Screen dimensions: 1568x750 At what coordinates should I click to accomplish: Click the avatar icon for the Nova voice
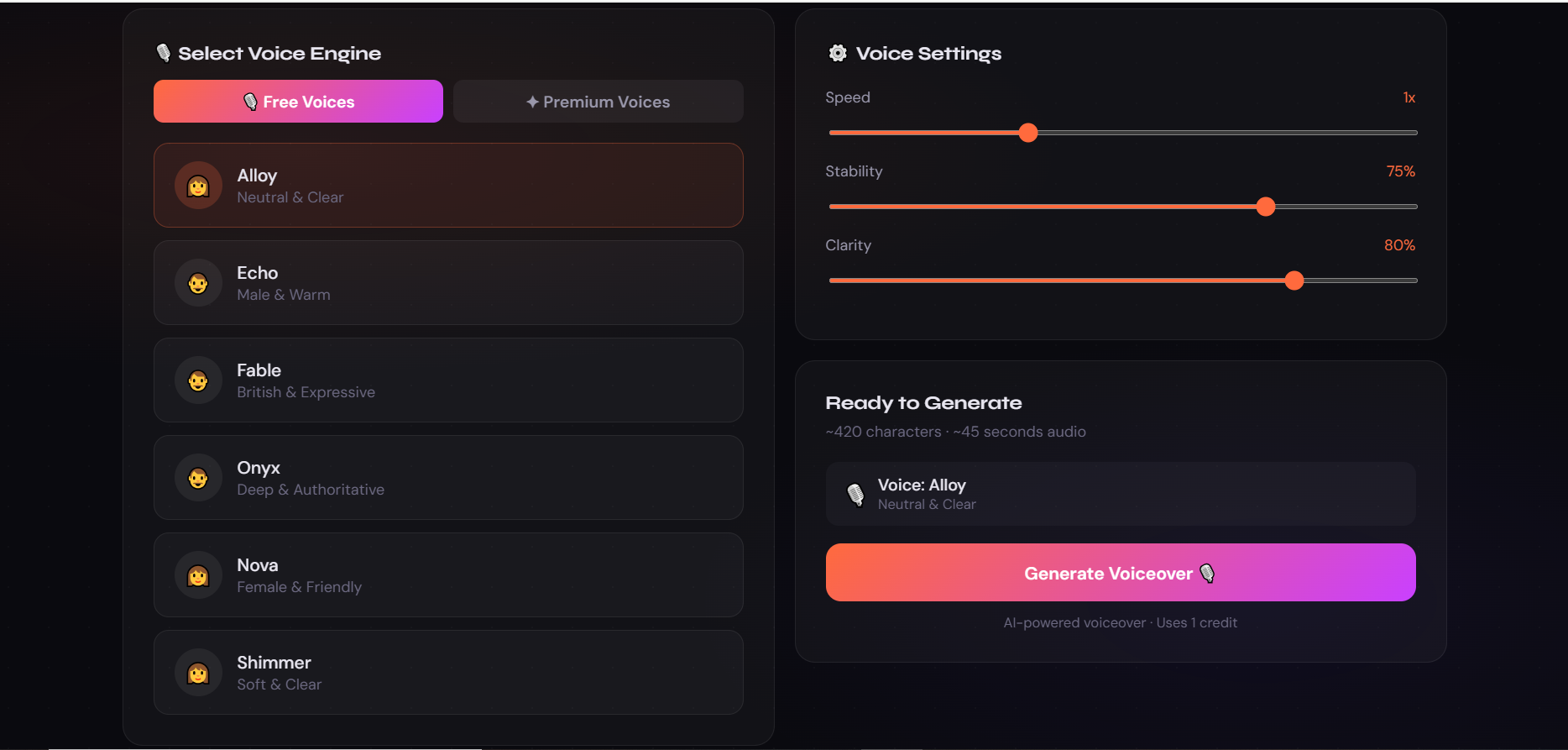point(198,574)
